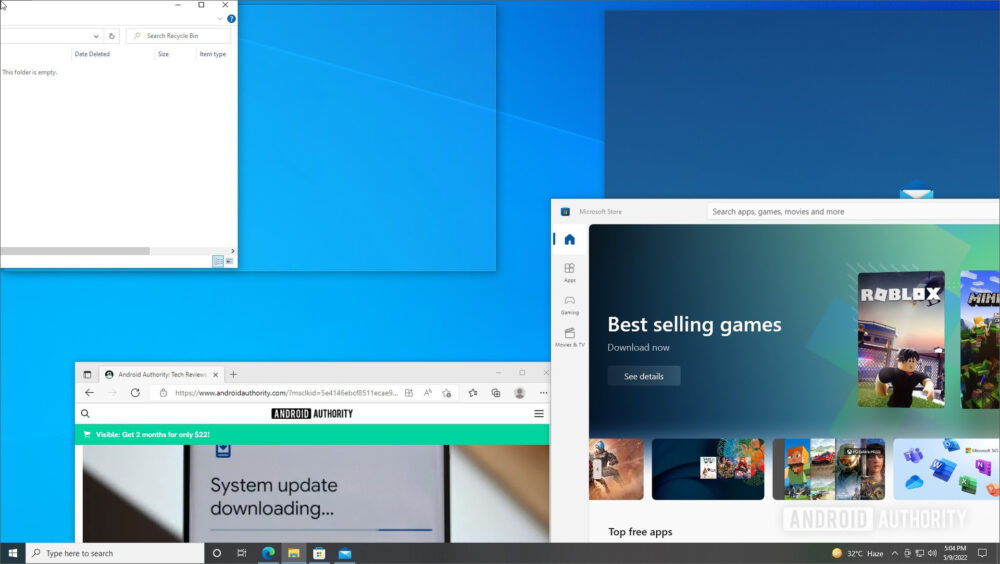Switch Recycle Bin to large icons view
The image size is (1000, 564).
point(230,261)
